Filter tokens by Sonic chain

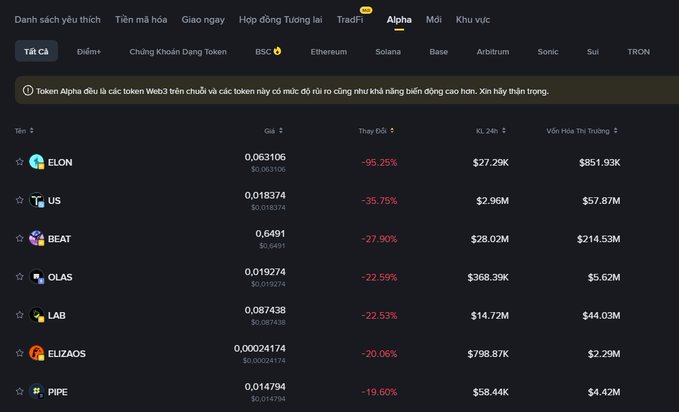click(548, 52)
